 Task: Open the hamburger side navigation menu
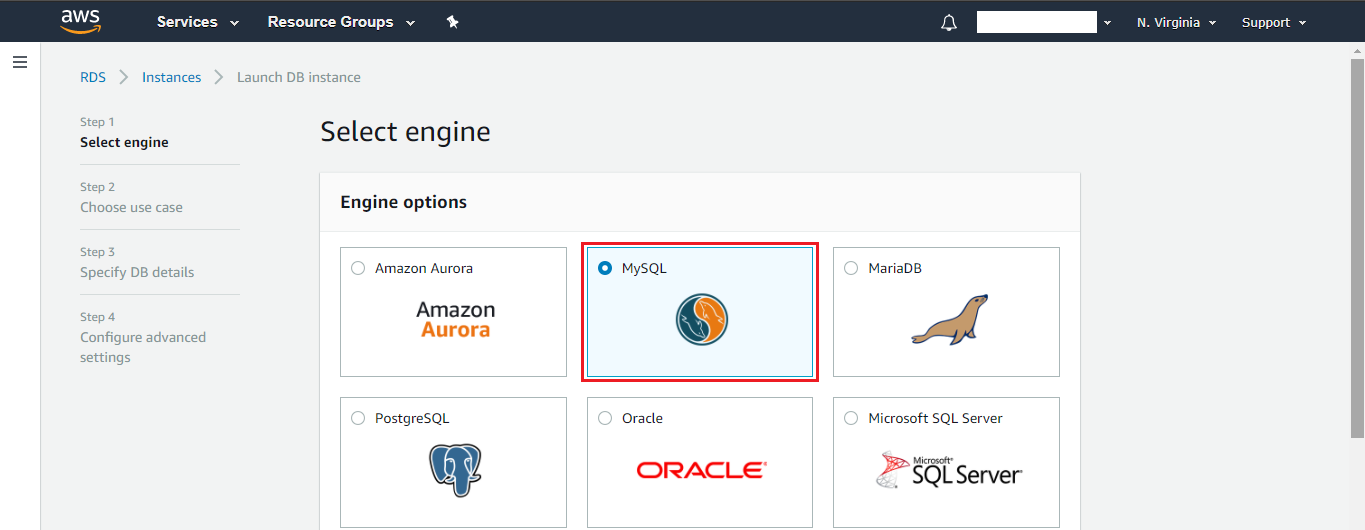20,62
